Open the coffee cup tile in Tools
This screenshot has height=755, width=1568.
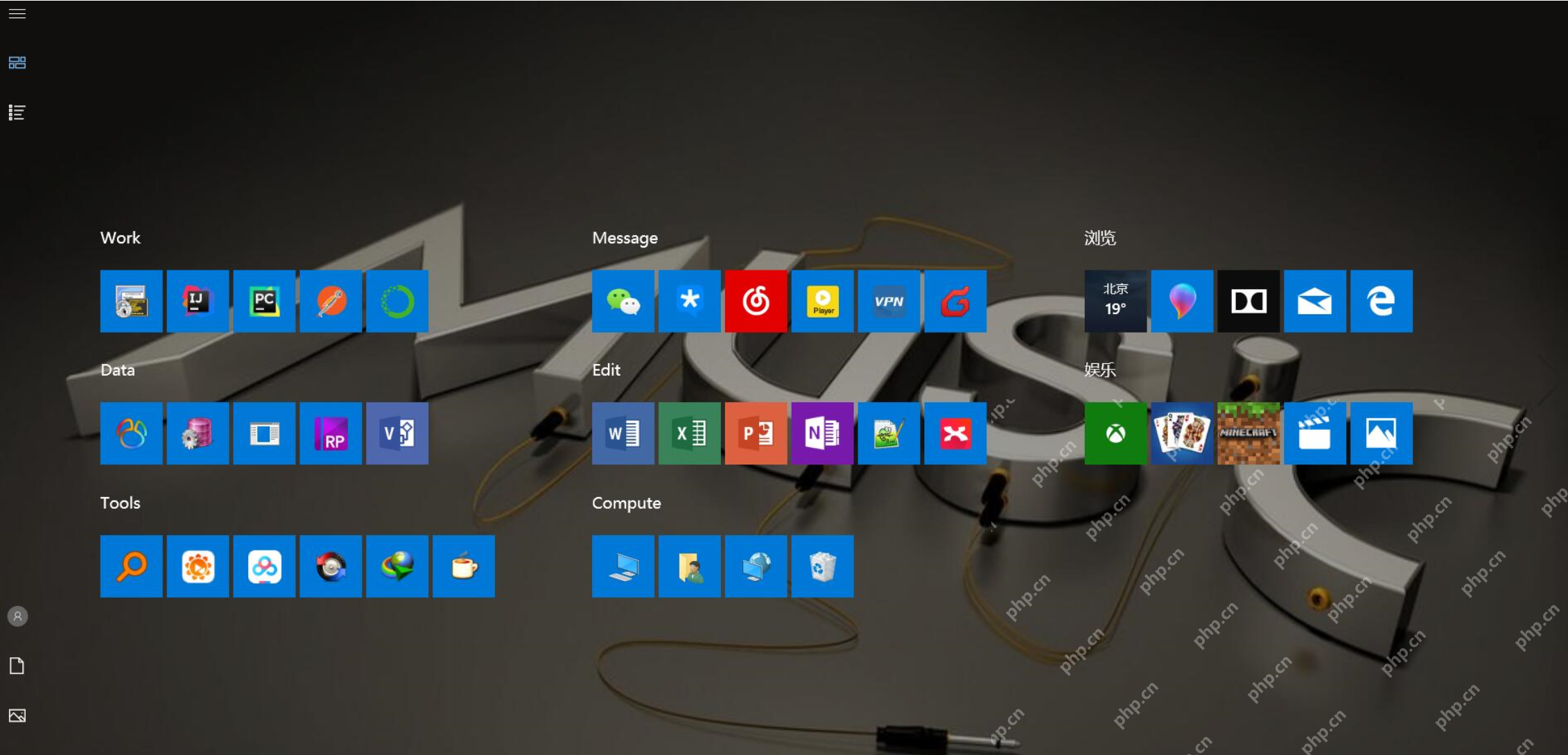coord(464,566)
